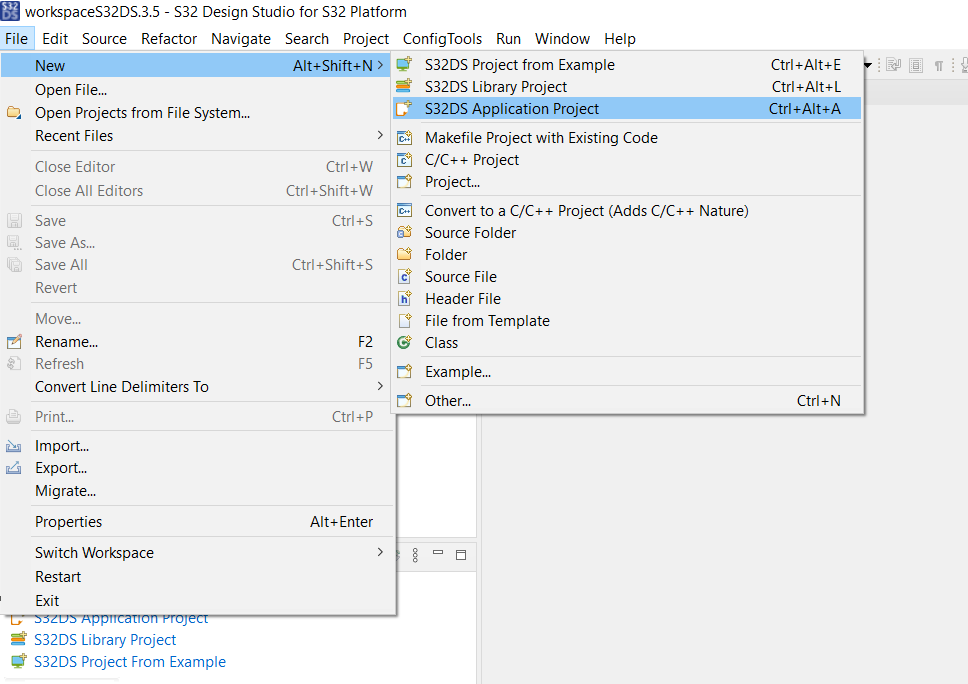Click the S32DS Project From Example link
The width and height of the screenshot is (968, 684).
coord(129,661)
